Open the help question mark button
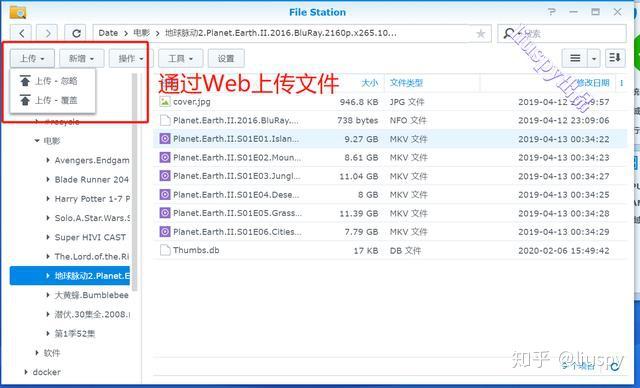640x388 pixels. point(551,12)
